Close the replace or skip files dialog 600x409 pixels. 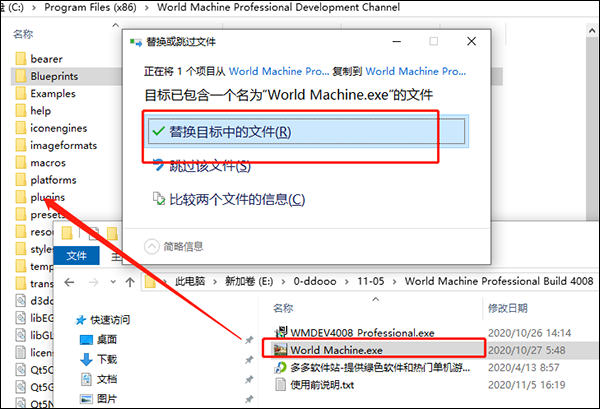pyautogui.click(x=471, y=41)
